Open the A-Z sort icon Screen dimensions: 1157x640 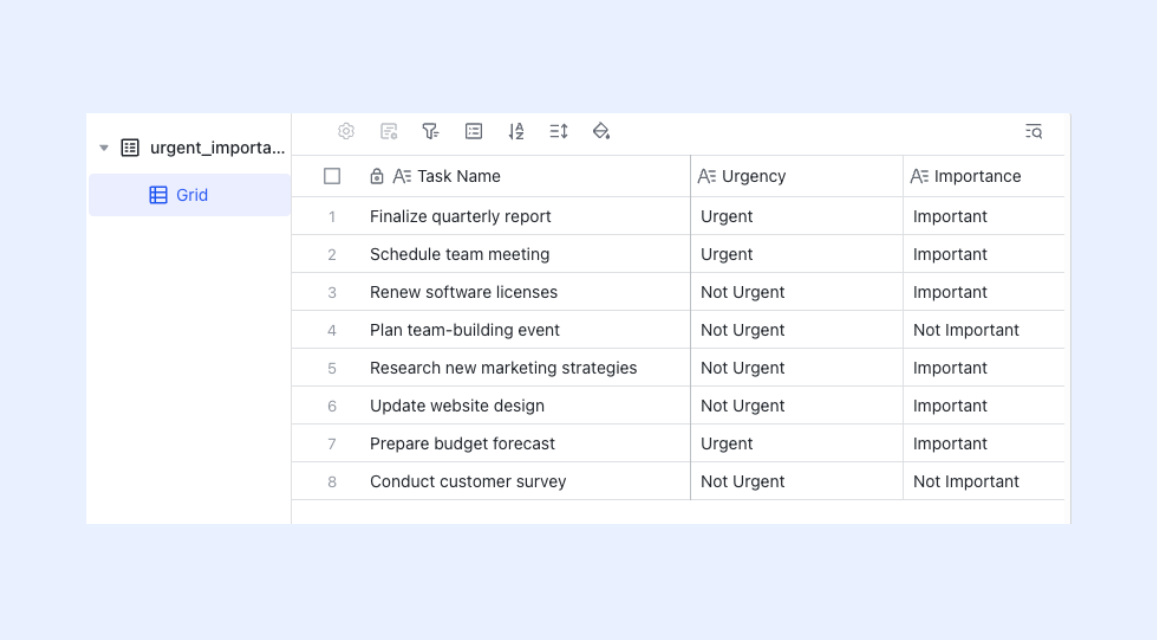(517, 131)
